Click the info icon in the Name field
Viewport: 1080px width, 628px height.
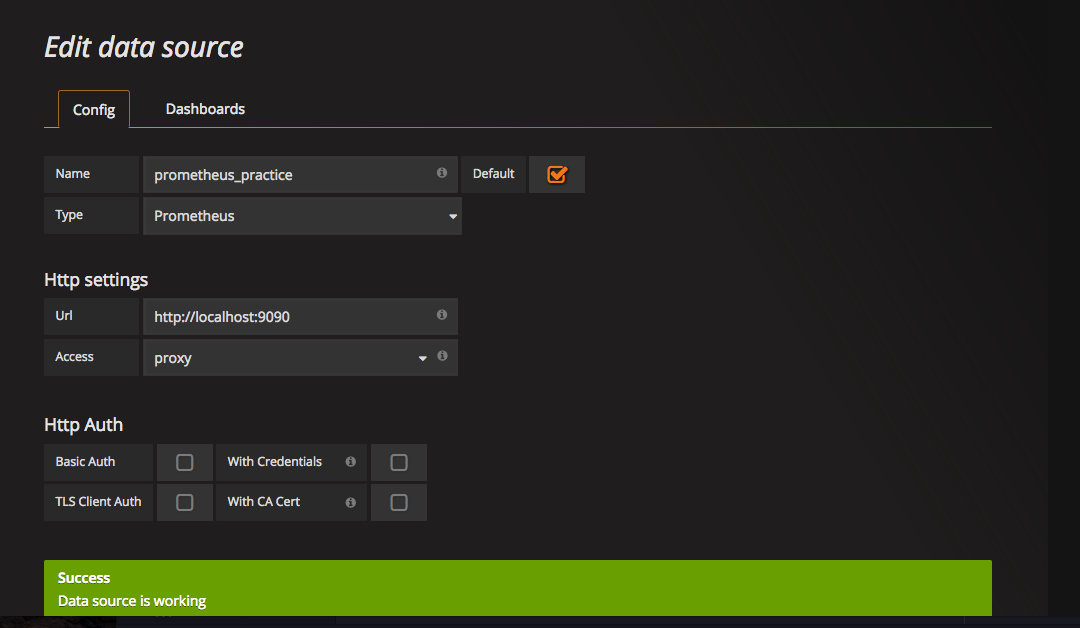442,173
